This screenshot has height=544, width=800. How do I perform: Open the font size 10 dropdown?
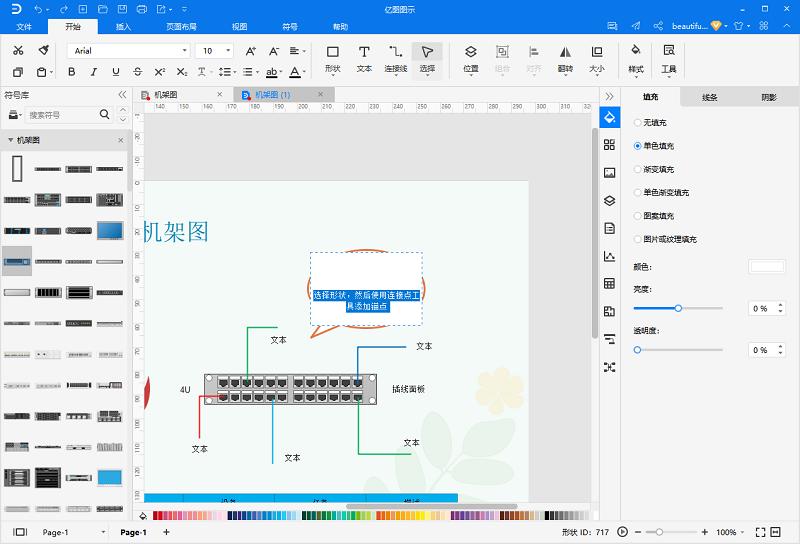pyautogui.click(x=216, y=50)
